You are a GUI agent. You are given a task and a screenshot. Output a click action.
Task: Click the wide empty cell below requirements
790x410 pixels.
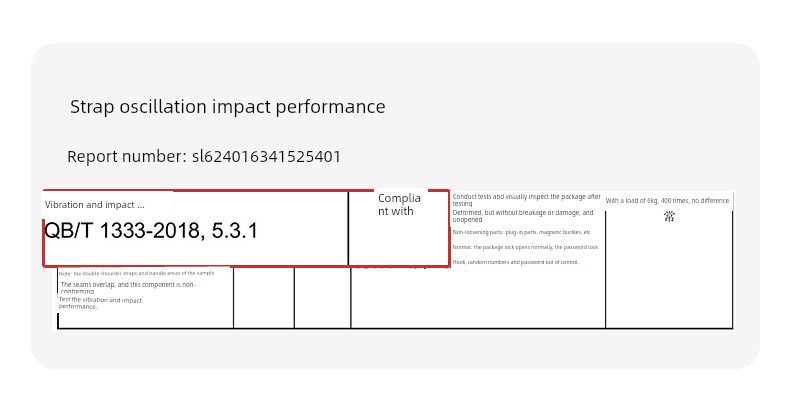coord(478,300)
